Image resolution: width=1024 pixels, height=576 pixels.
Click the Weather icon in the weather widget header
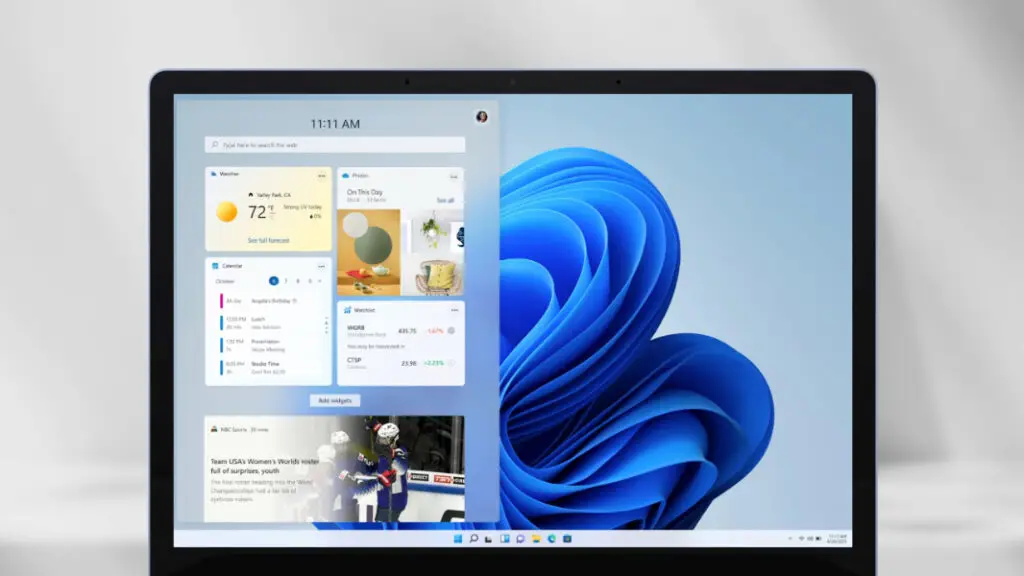[x=214, y=173]
